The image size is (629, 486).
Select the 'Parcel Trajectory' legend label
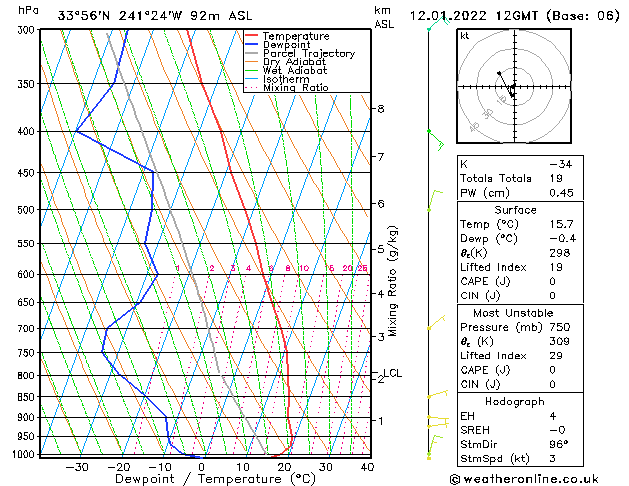click(x=309, y=53)
